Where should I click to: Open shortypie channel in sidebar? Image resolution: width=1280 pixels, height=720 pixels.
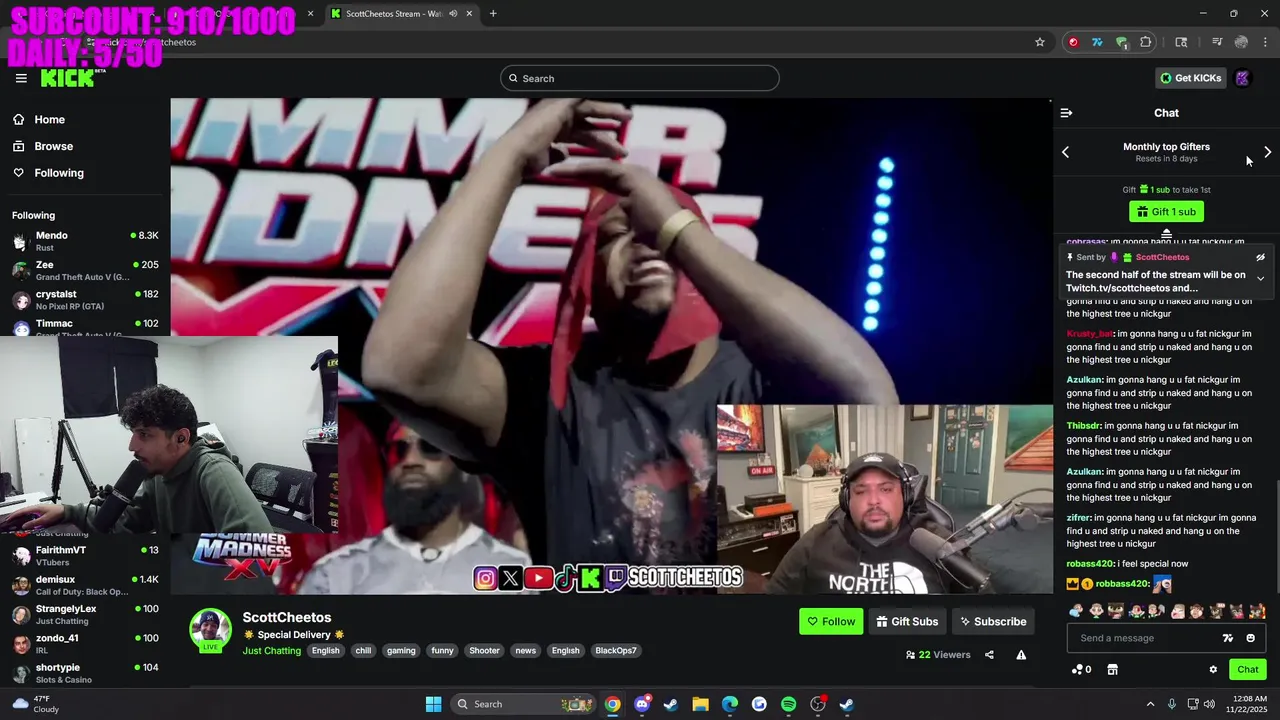pyautogui.click(x=85, y=673)
